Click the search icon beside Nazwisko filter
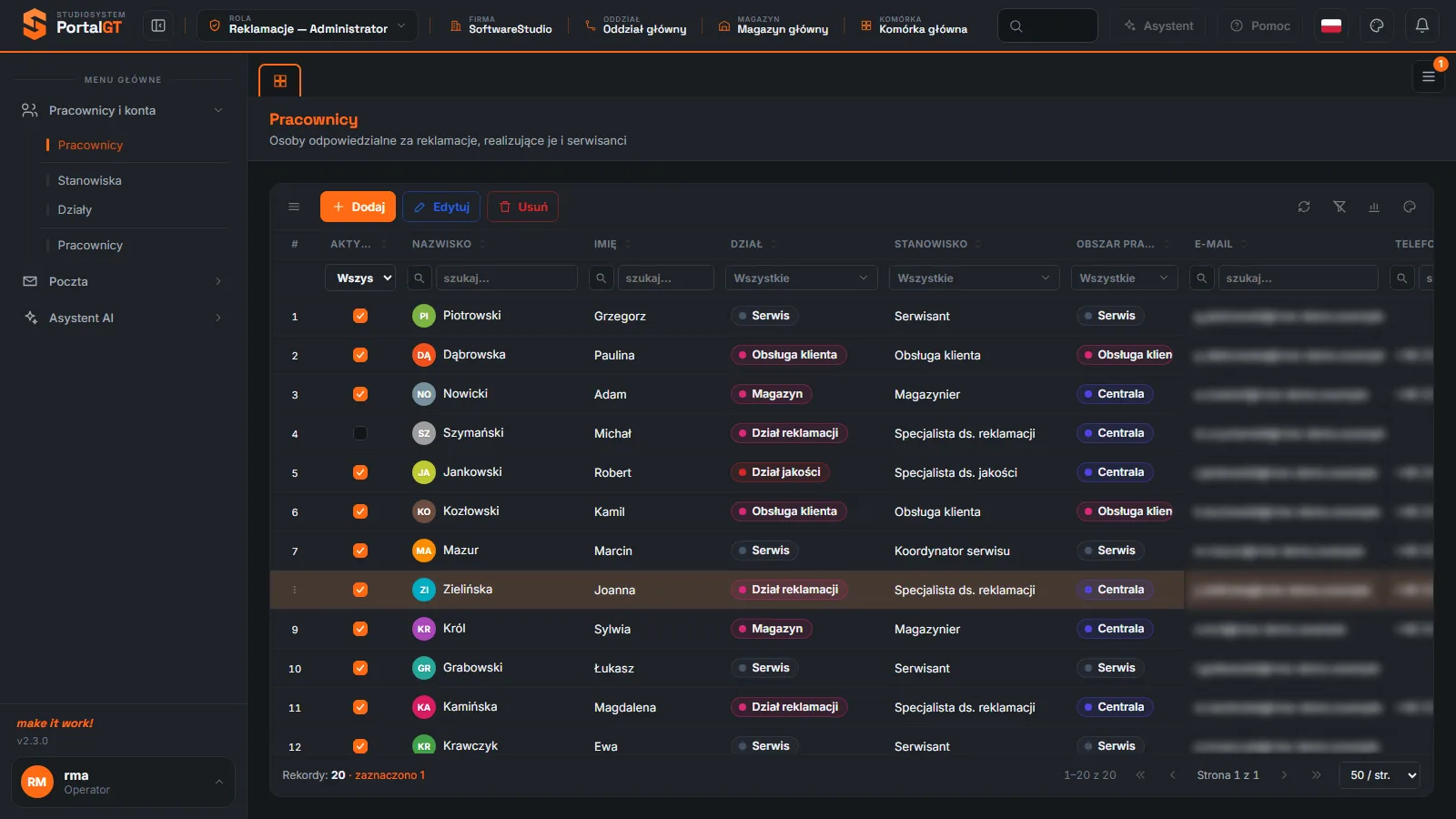This screenshot has width=1456, height=819. (x=419, y=278)
